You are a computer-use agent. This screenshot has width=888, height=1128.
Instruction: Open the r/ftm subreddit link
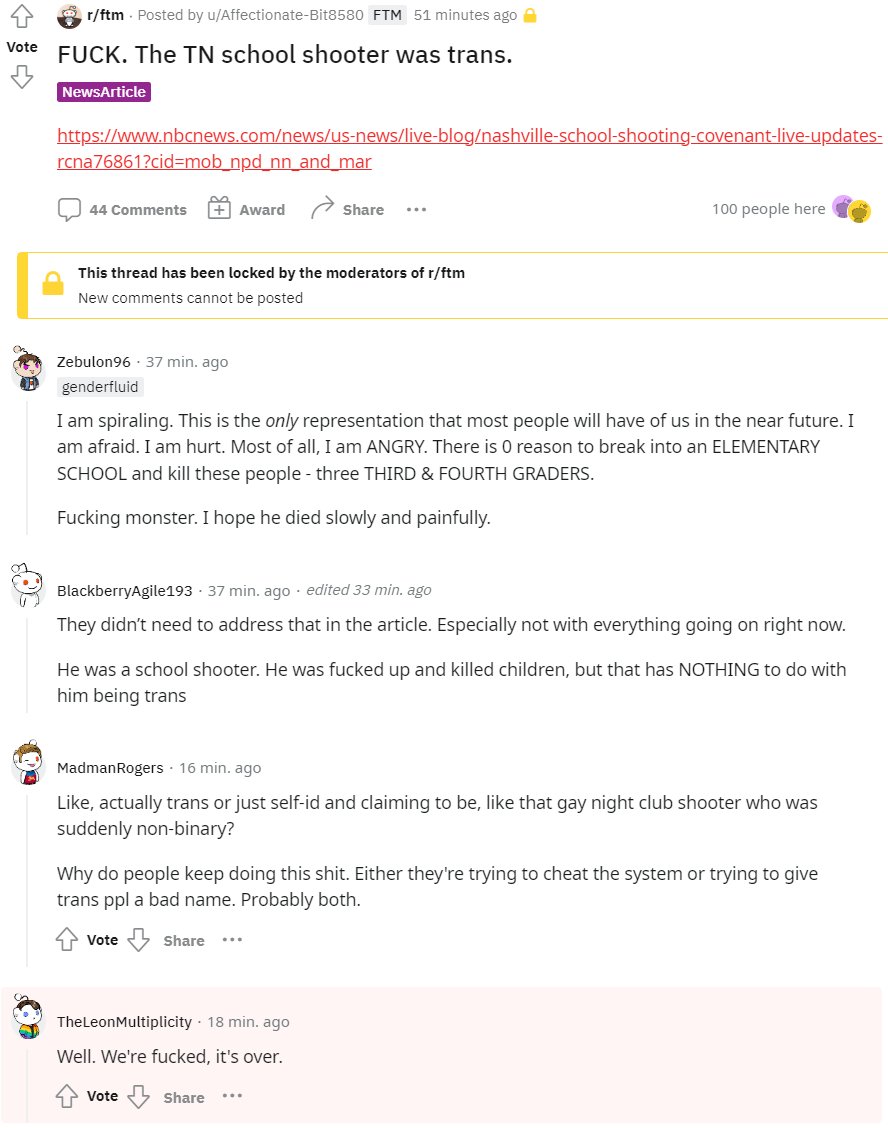tap(105, 15)
